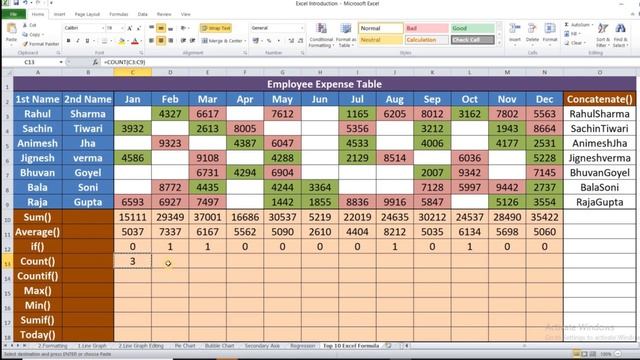
Task: Open the Pie Chart sheet tab
Action: pyautogui.click(x=185, y=346)
